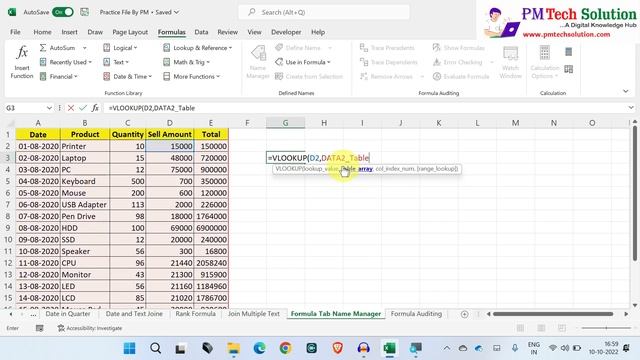Open Recently Used functions list
The width and height of the screenshot is (640, 360).
(x=65, y=62)
